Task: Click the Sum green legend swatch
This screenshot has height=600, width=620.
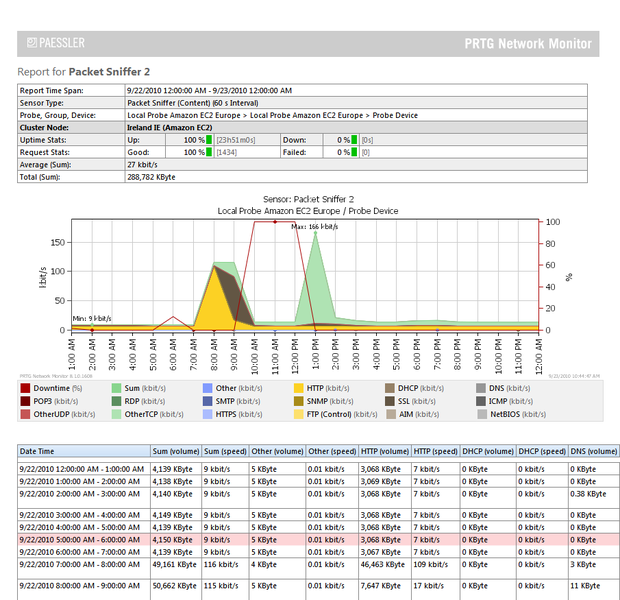Action: coord(116,388)
